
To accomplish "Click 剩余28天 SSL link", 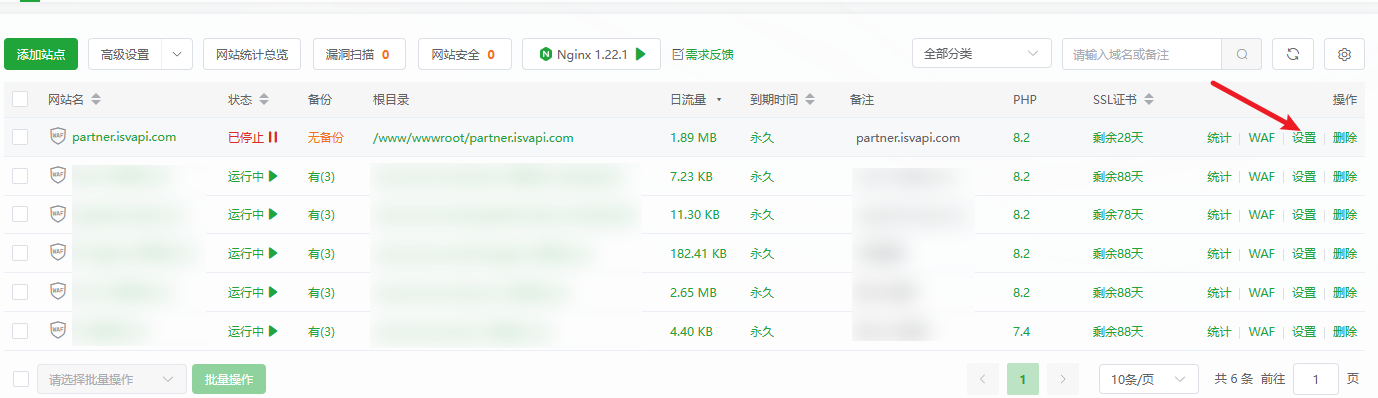I will 1118,137.
